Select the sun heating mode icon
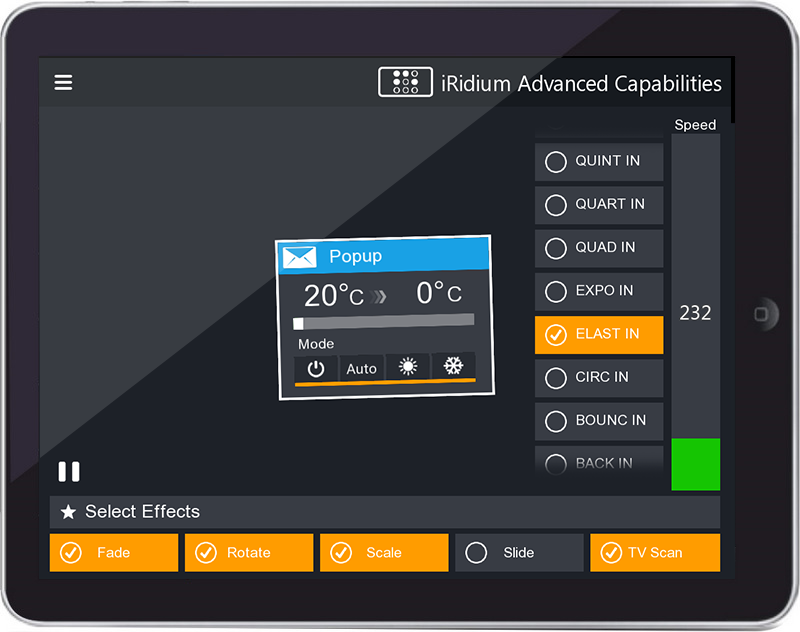Image resolution: width=800 pixels, height=632 pixels. coord(408,366)
